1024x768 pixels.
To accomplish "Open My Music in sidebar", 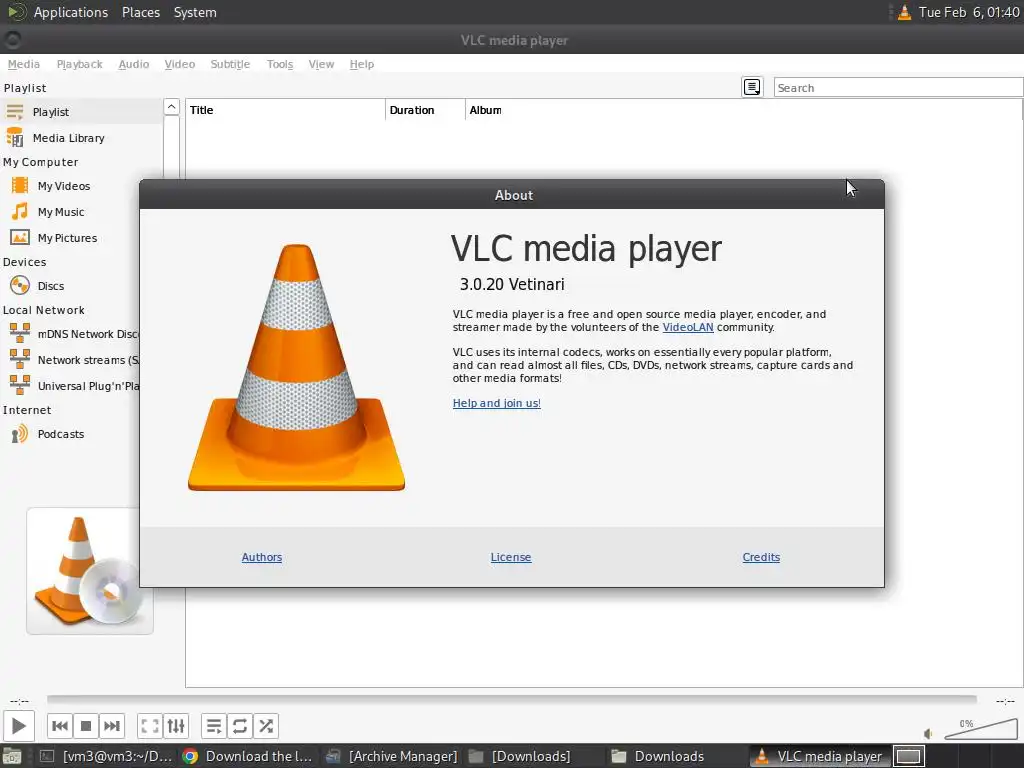I will (x=72, y=212).
